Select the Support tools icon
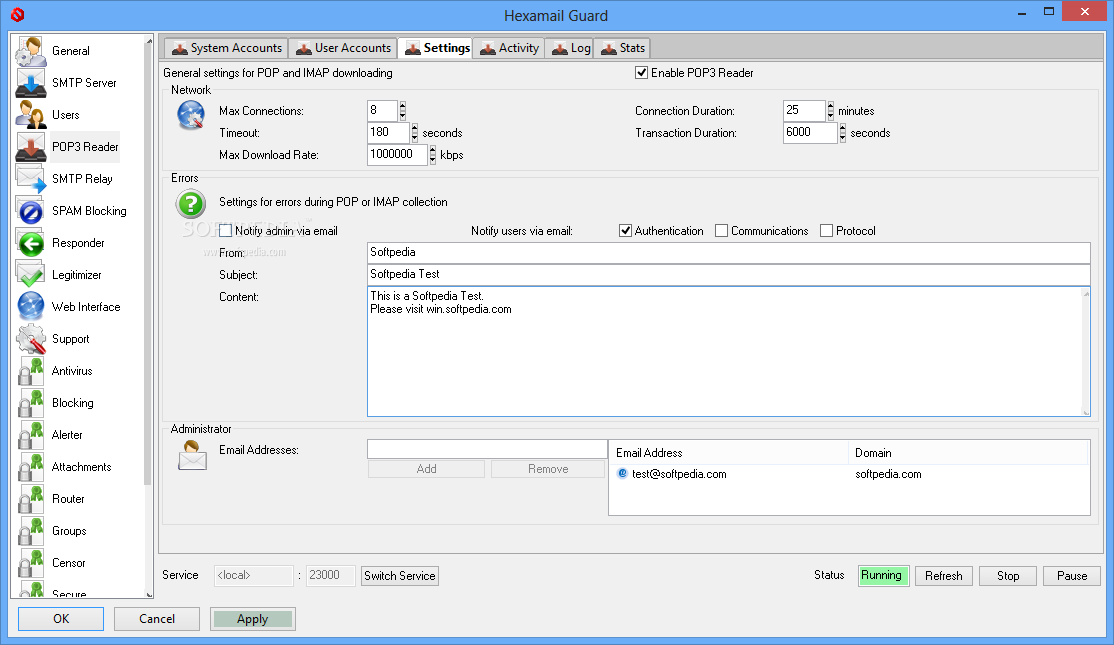1114x645 pixels. point(31,339)
